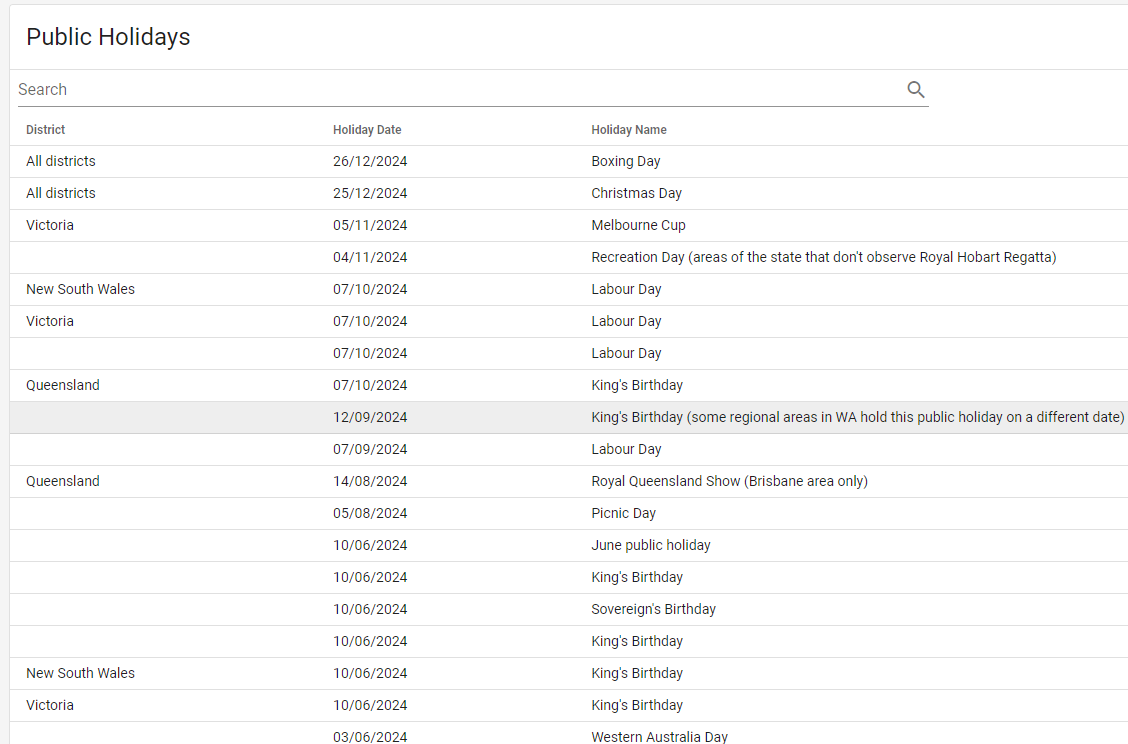The width and height of the screenshot is (1128, 744).
Task: Click the highlighted King's Birthday WA row
Action: (x=857, y=418)
